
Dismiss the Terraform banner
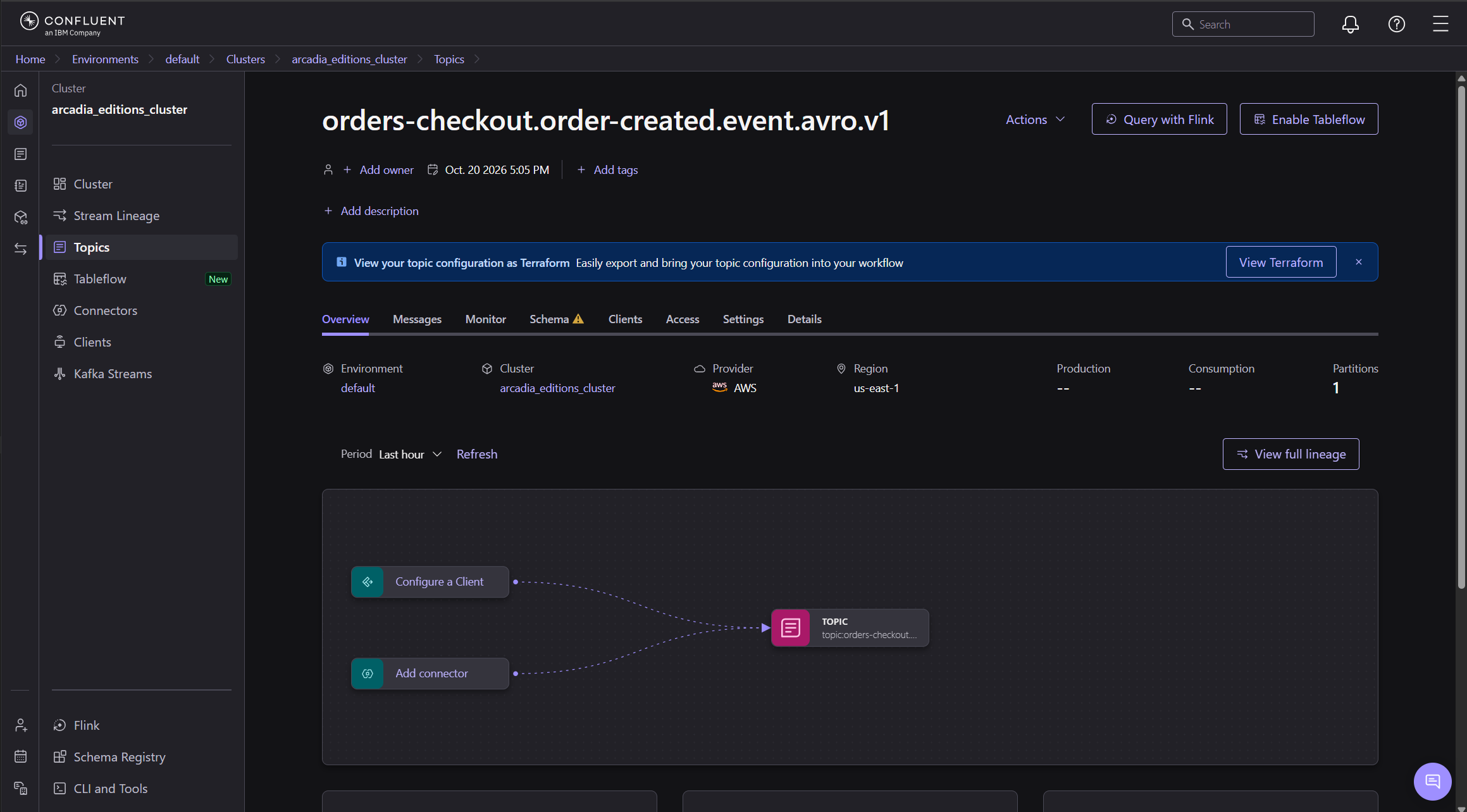point(1358,262)
